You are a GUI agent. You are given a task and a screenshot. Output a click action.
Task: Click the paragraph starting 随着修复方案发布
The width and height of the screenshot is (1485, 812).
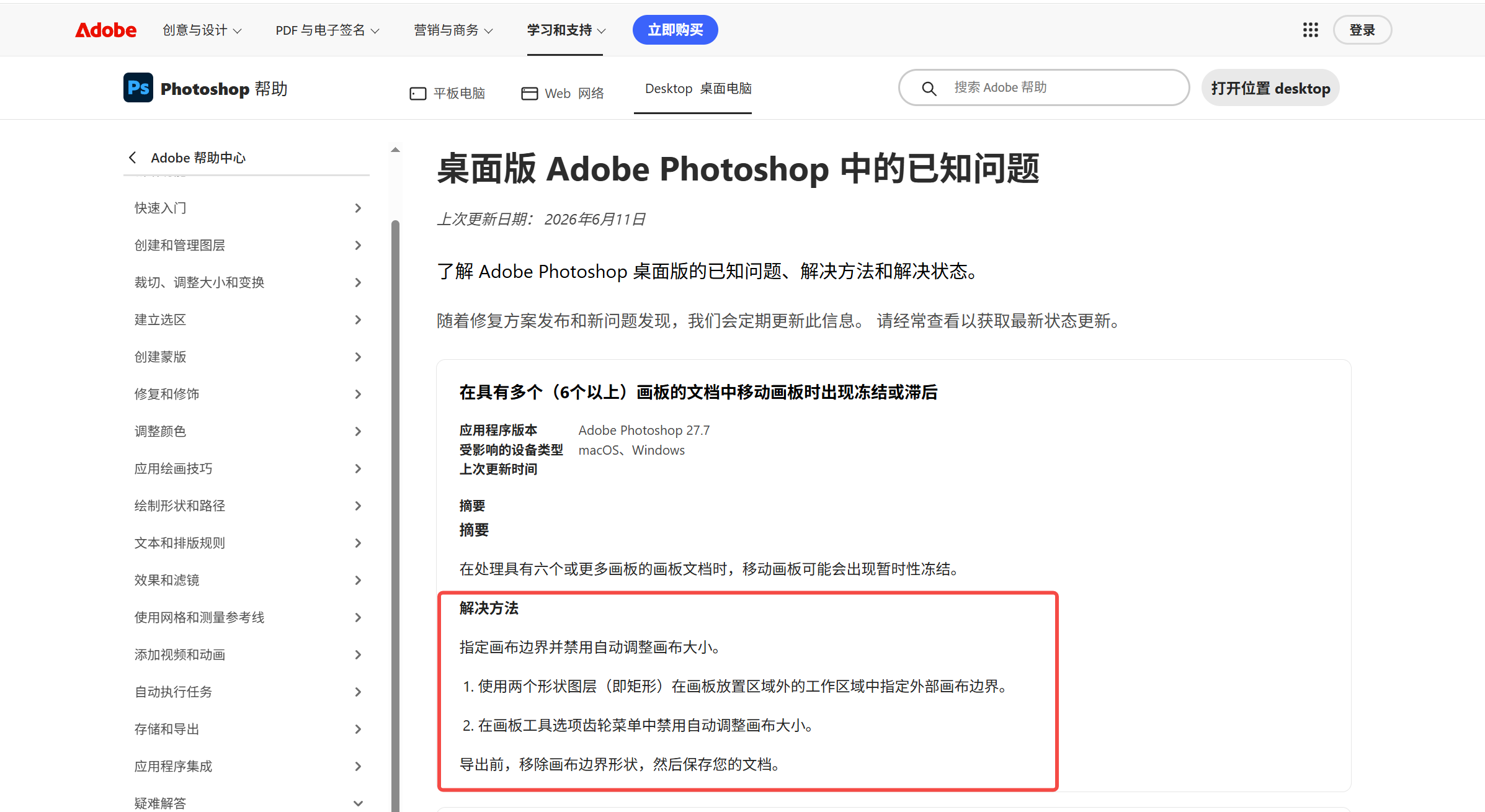[x=780, y=321]
